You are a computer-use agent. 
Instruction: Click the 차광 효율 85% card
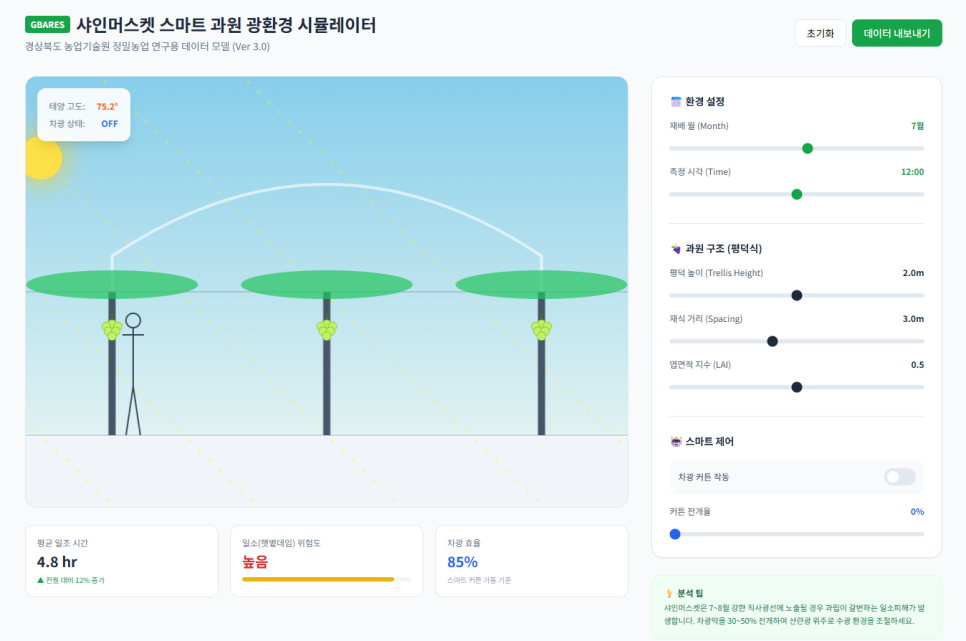[x=532, y=561]
